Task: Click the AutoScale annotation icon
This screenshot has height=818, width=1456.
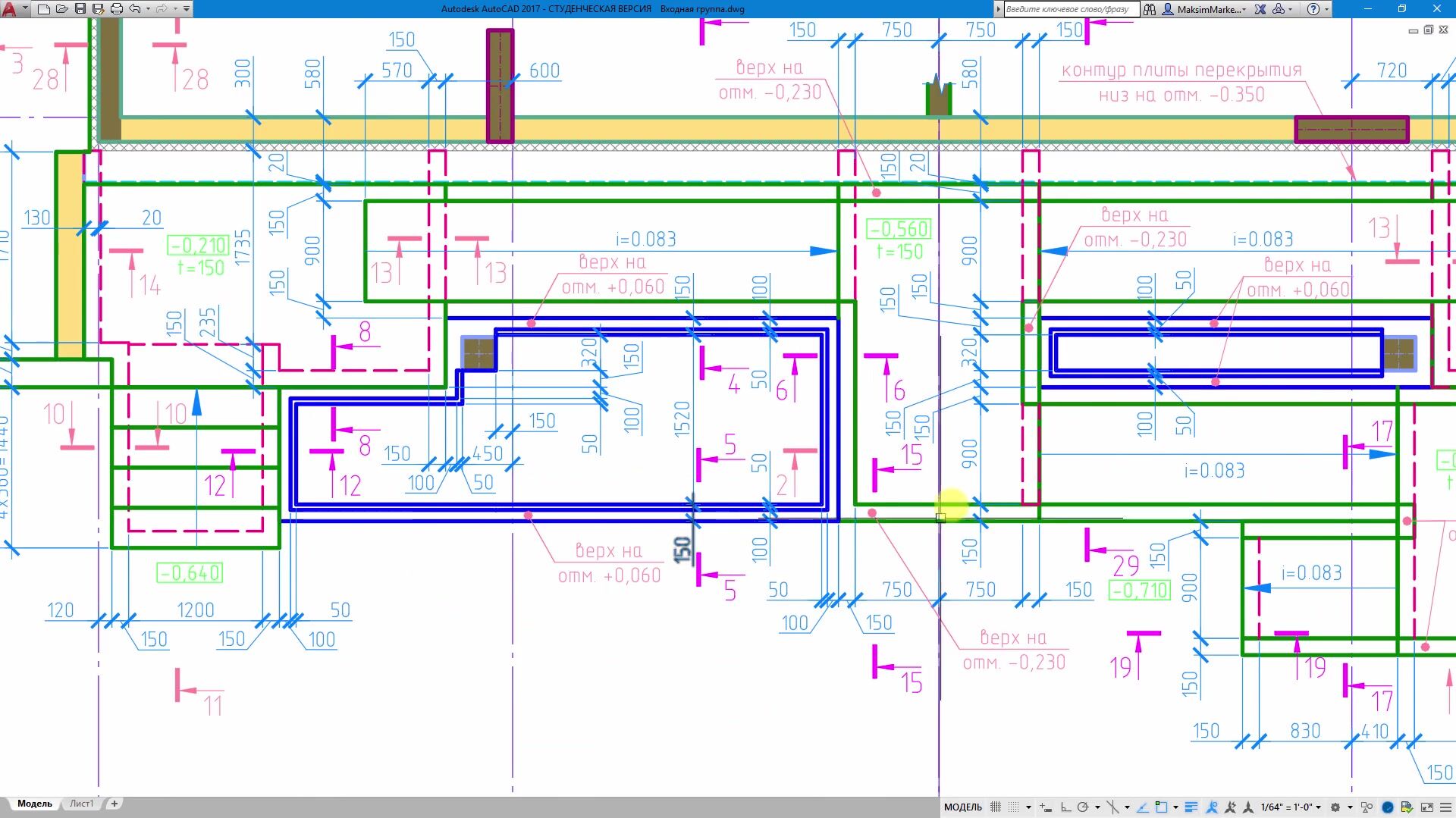Action: pyautogui.click(x=1230, y=807)
